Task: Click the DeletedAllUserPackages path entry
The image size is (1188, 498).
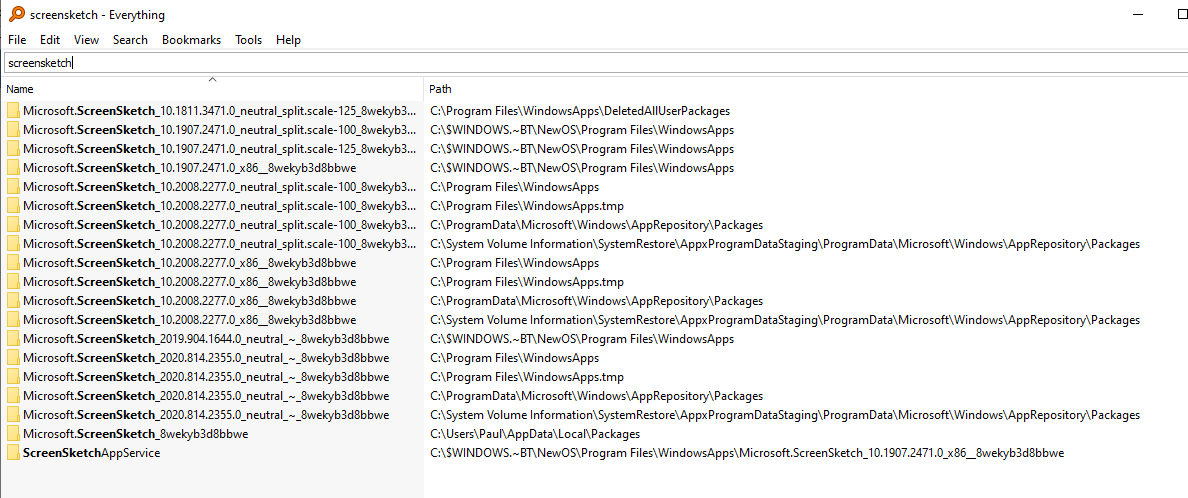Action: coord(580,111)
